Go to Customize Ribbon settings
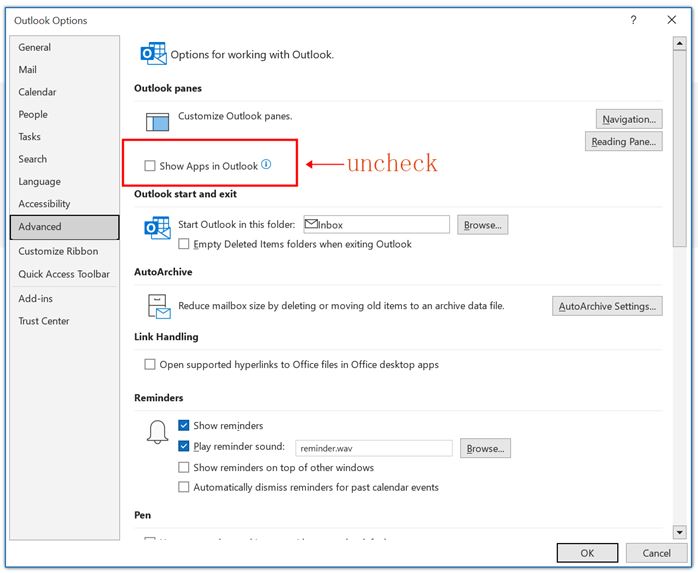 pos(65,251)
